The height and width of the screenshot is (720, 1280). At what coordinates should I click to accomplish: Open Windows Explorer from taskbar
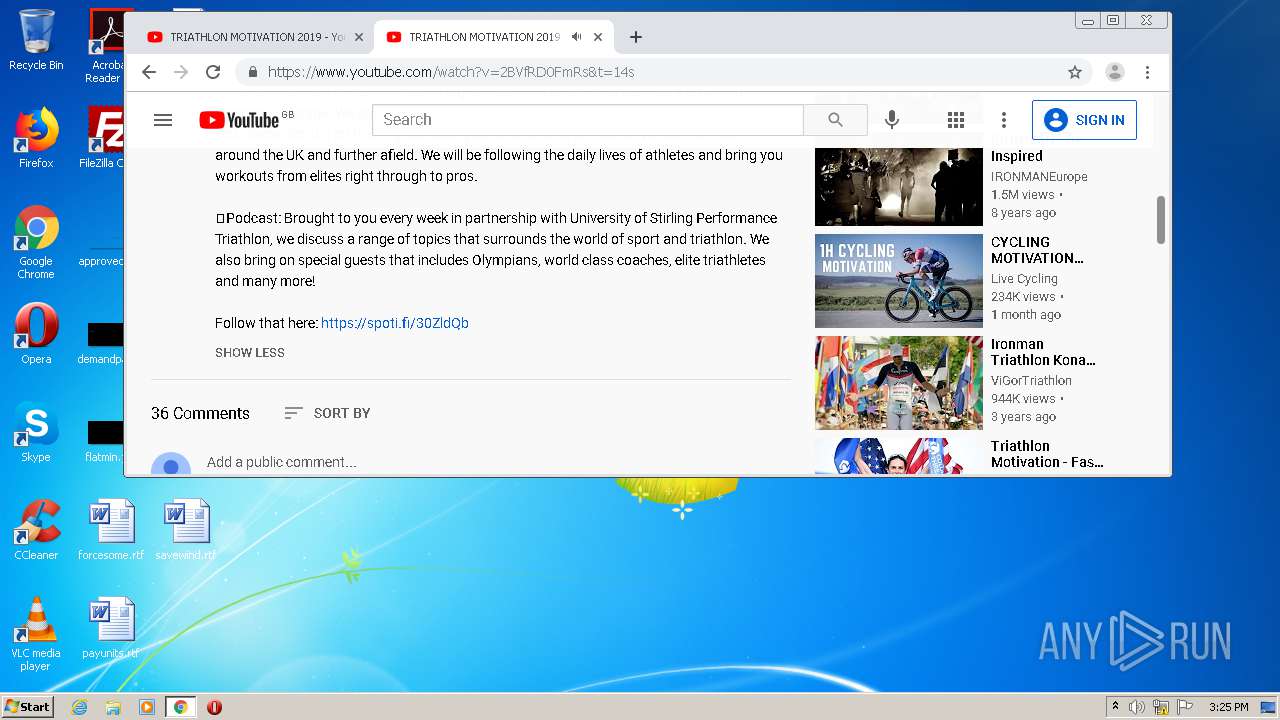tap(113, 707)
